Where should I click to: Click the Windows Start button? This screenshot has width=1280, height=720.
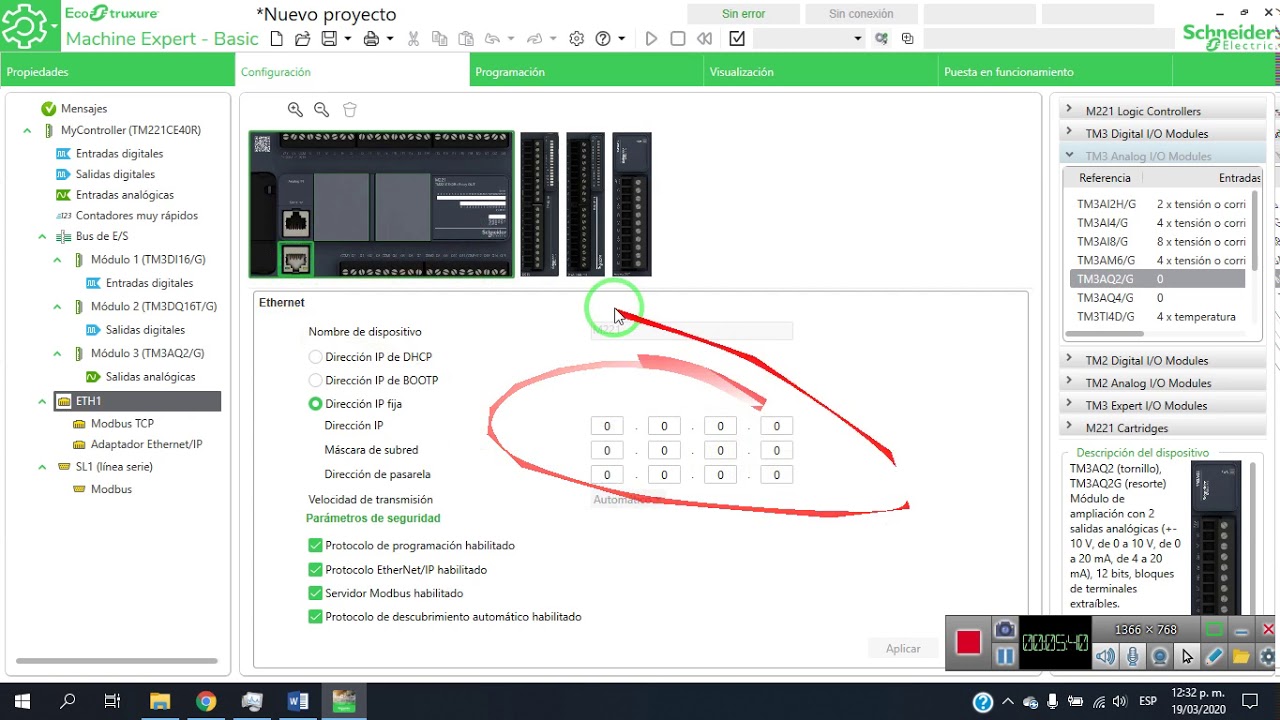(22, 701)
